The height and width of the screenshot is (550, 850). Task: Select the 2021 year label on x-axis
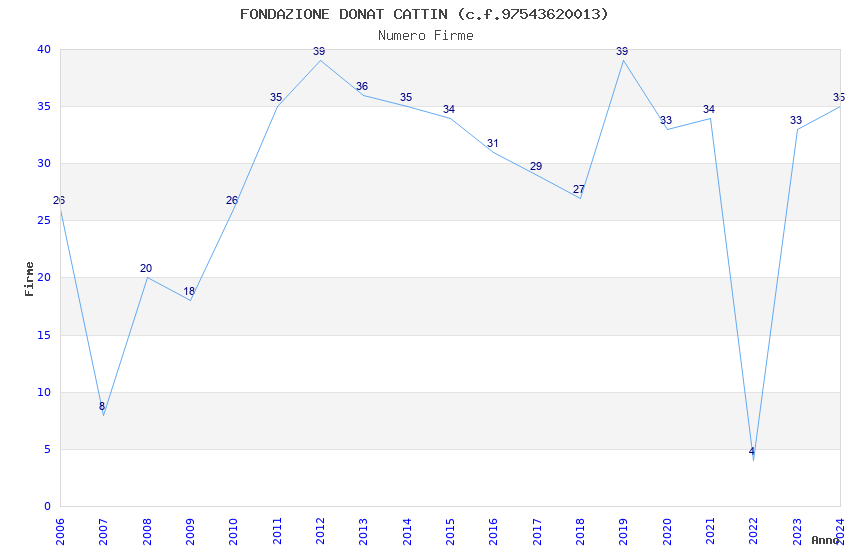(710, 532)
